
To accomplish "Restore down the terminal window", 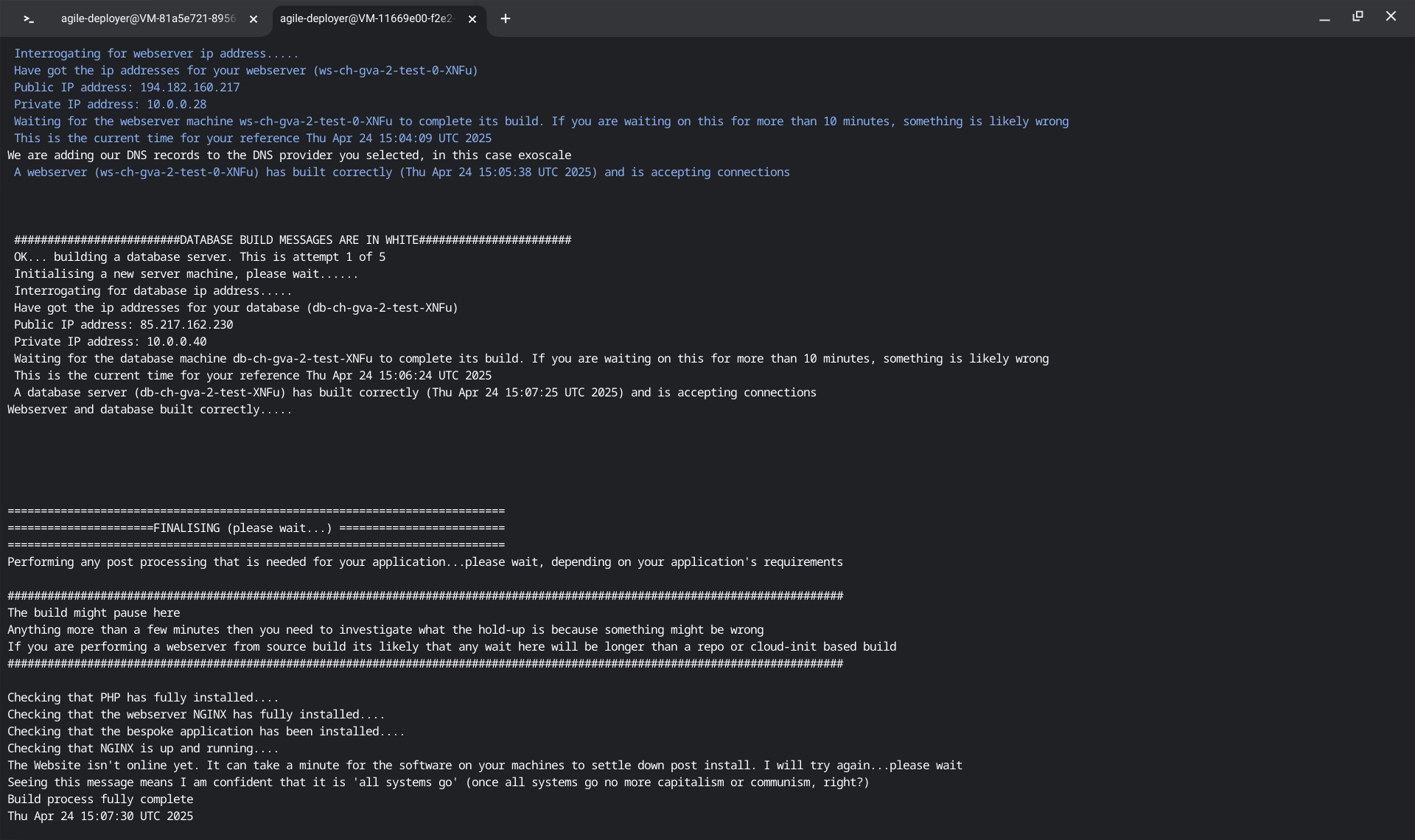I will (x=1358, y=16).
